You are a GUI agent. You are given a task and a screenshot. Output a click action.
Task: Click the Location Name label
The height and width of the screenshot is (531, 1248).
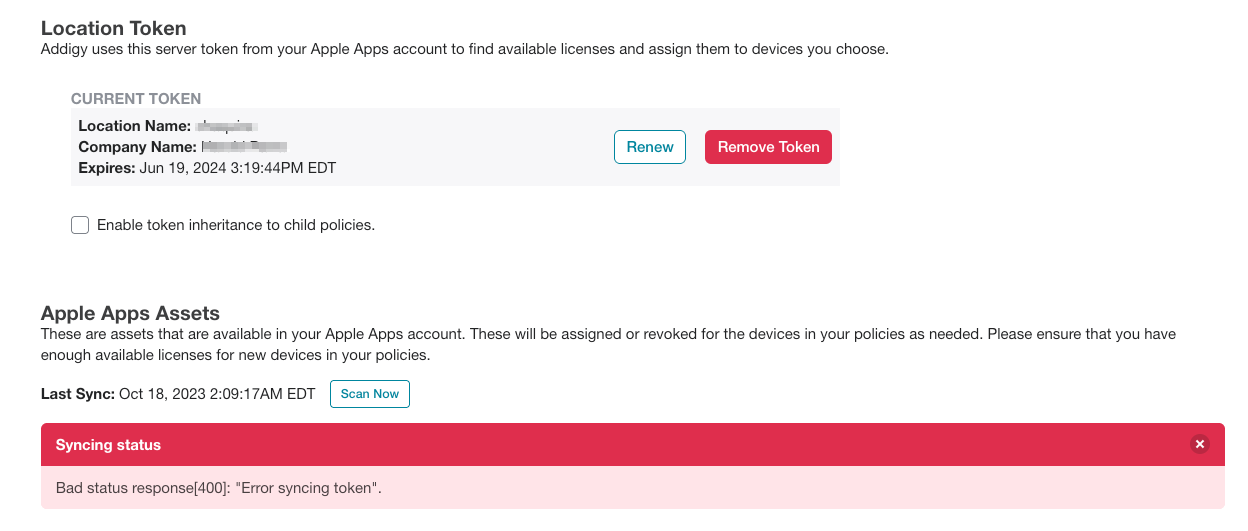pyautogui.click(x=134, y=126)
